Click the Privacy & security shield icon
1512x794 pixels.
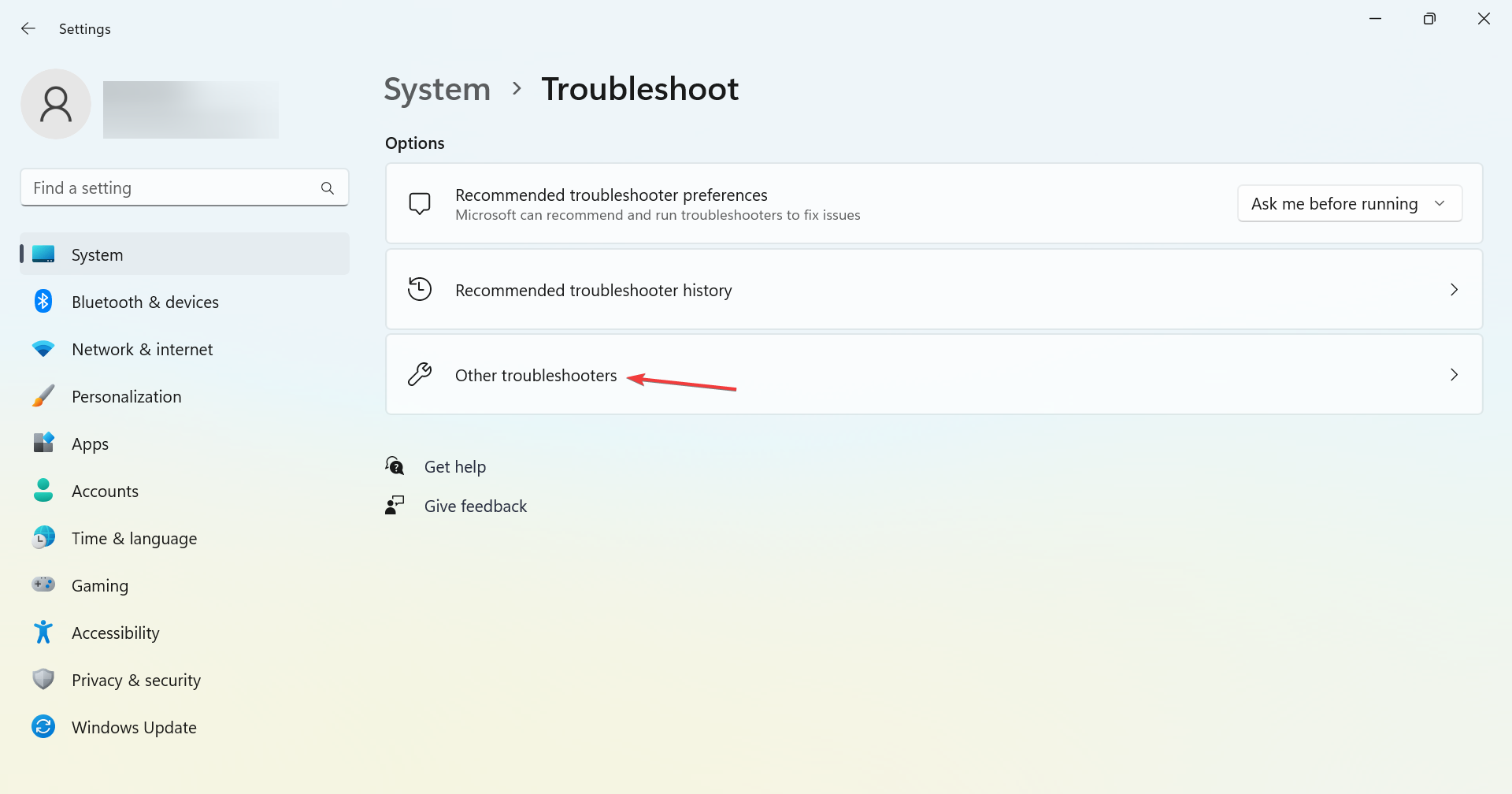[x=43, y=679]
